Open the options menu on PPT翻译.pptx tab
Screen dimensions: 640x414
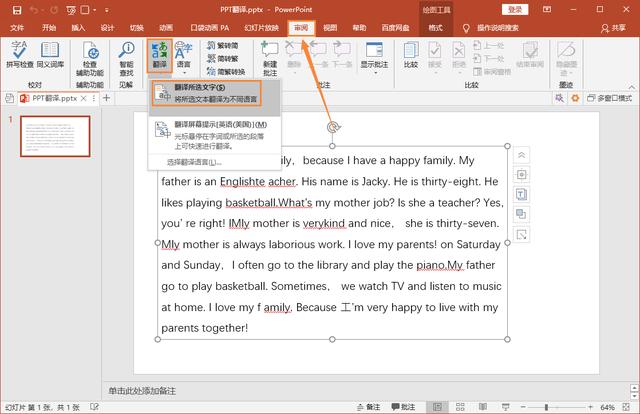tap(94, 98)
